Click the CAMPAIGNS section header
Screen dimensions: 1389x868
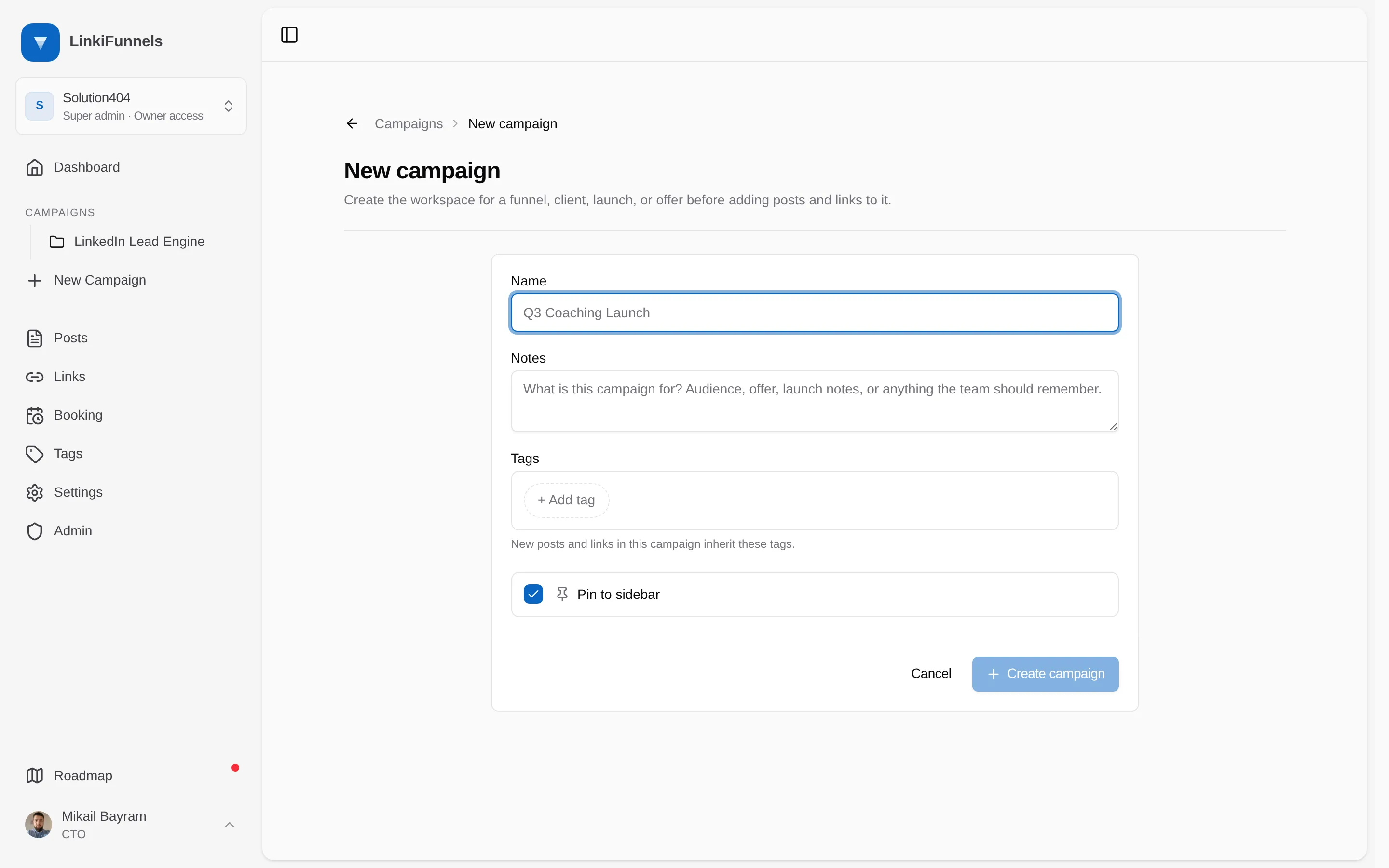click(60, 212)
